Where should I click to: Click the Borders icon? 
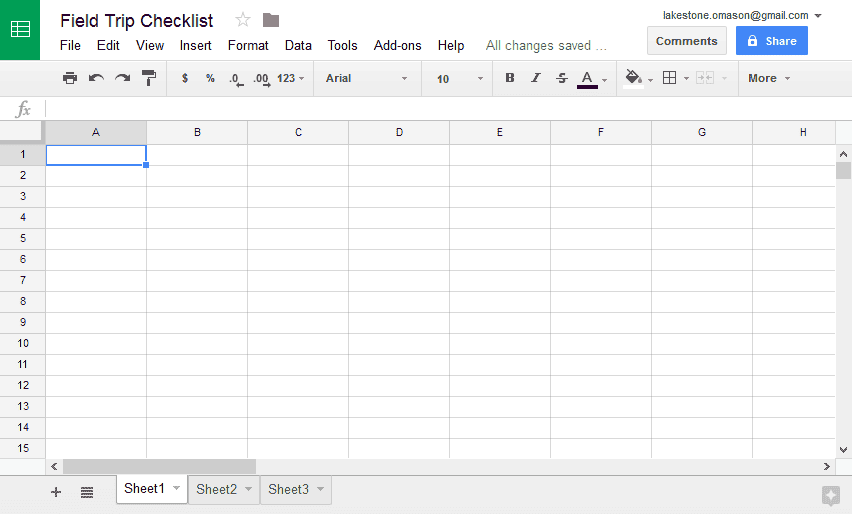point(669,78)
